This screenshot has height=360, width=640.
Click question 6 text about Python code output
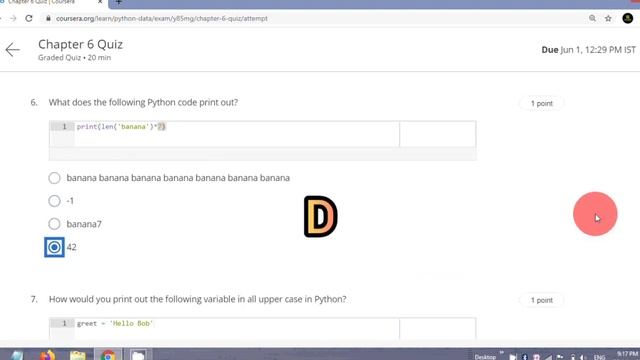143,102
